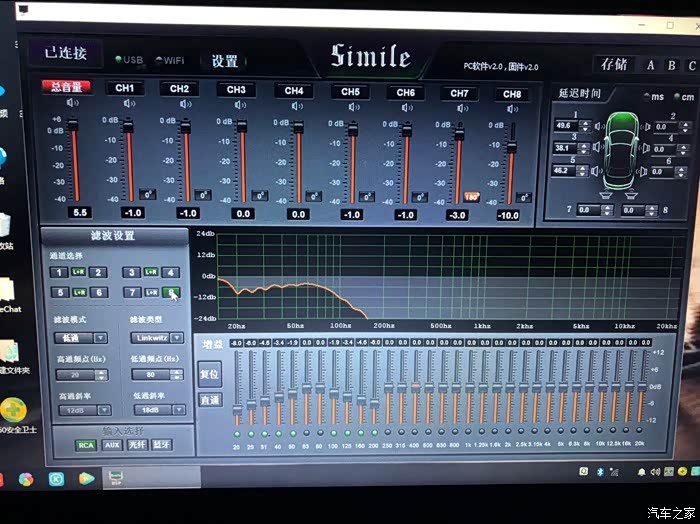Link channels 1 and 2 with L+R
This screenshot has width=700, height=524.
(x=78, y=272)
